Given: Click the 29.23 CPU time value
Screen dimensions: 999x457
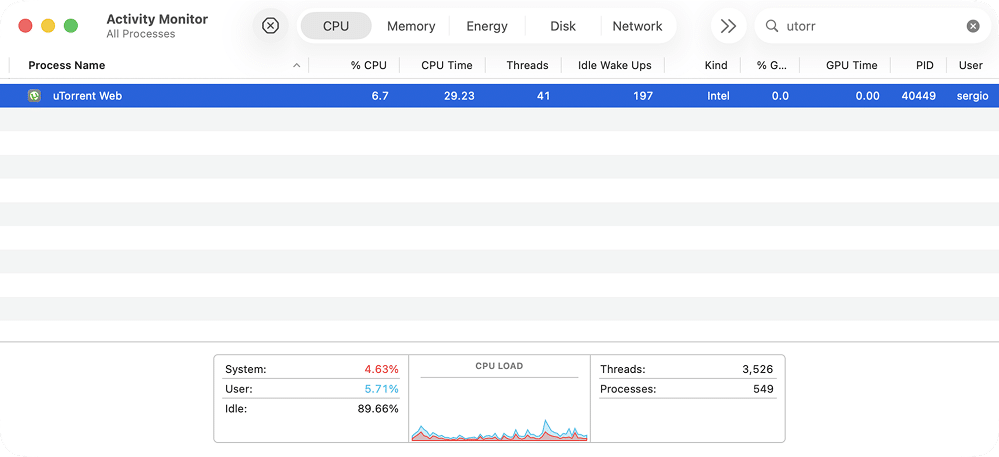Looking at the screenshot, I should tap(459, 96).
